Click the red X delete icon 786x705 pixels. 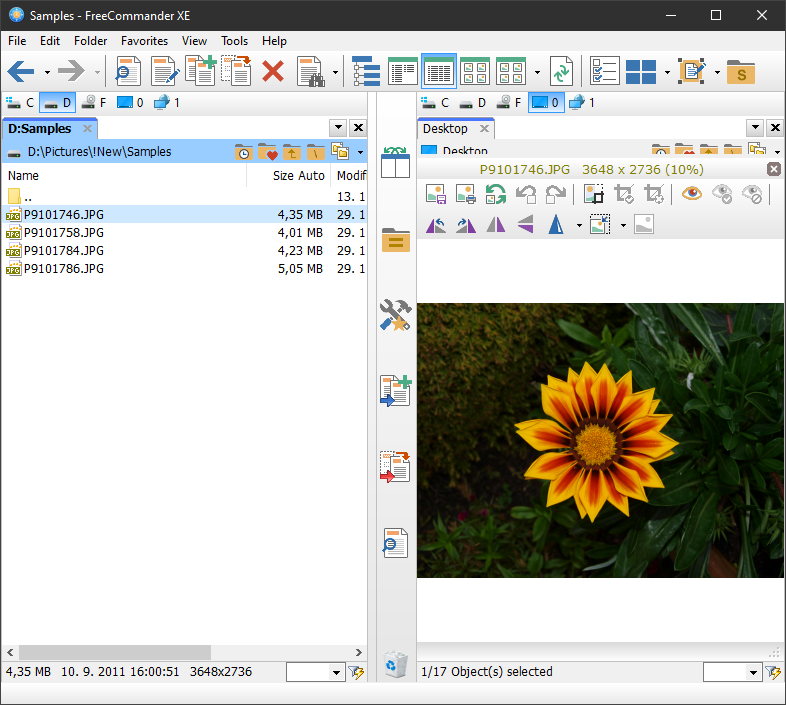click(x=273, y=71)
